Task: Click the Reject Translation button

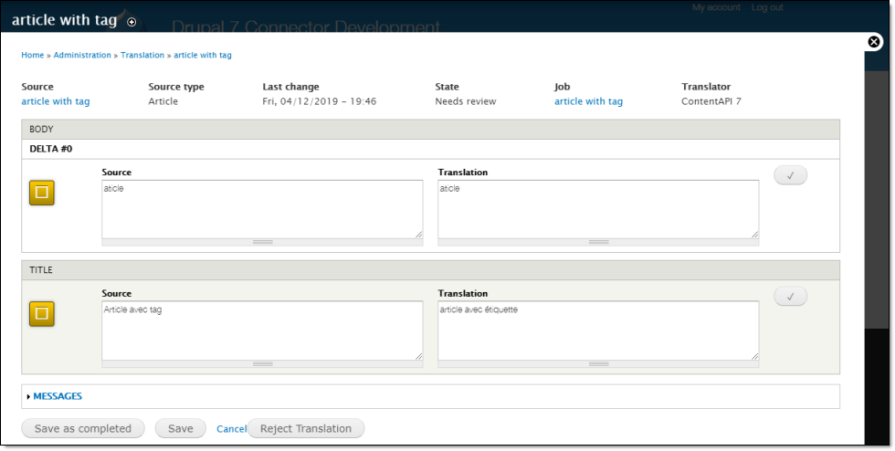Action: coord(306,429)
